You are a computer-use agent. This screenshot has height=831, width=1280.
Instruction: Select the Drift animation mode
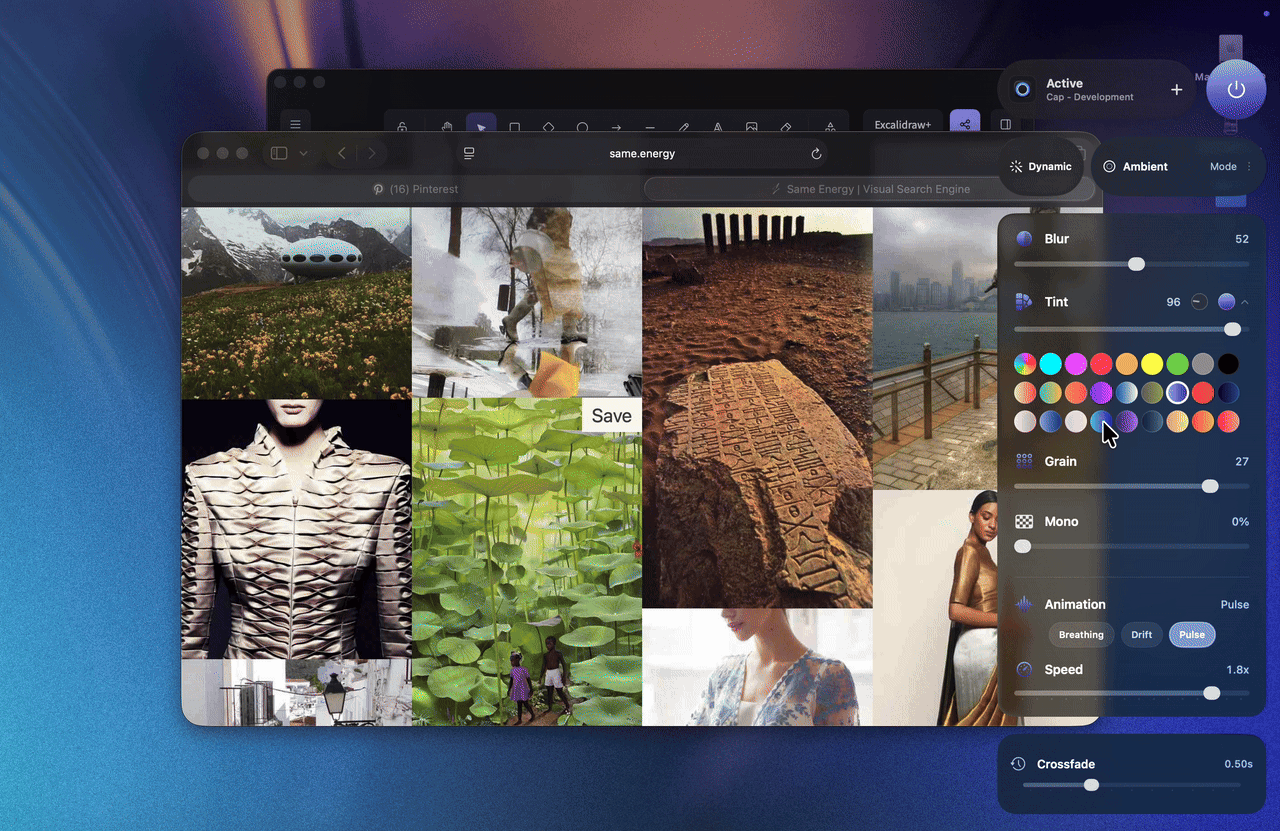pos(1141,634)
